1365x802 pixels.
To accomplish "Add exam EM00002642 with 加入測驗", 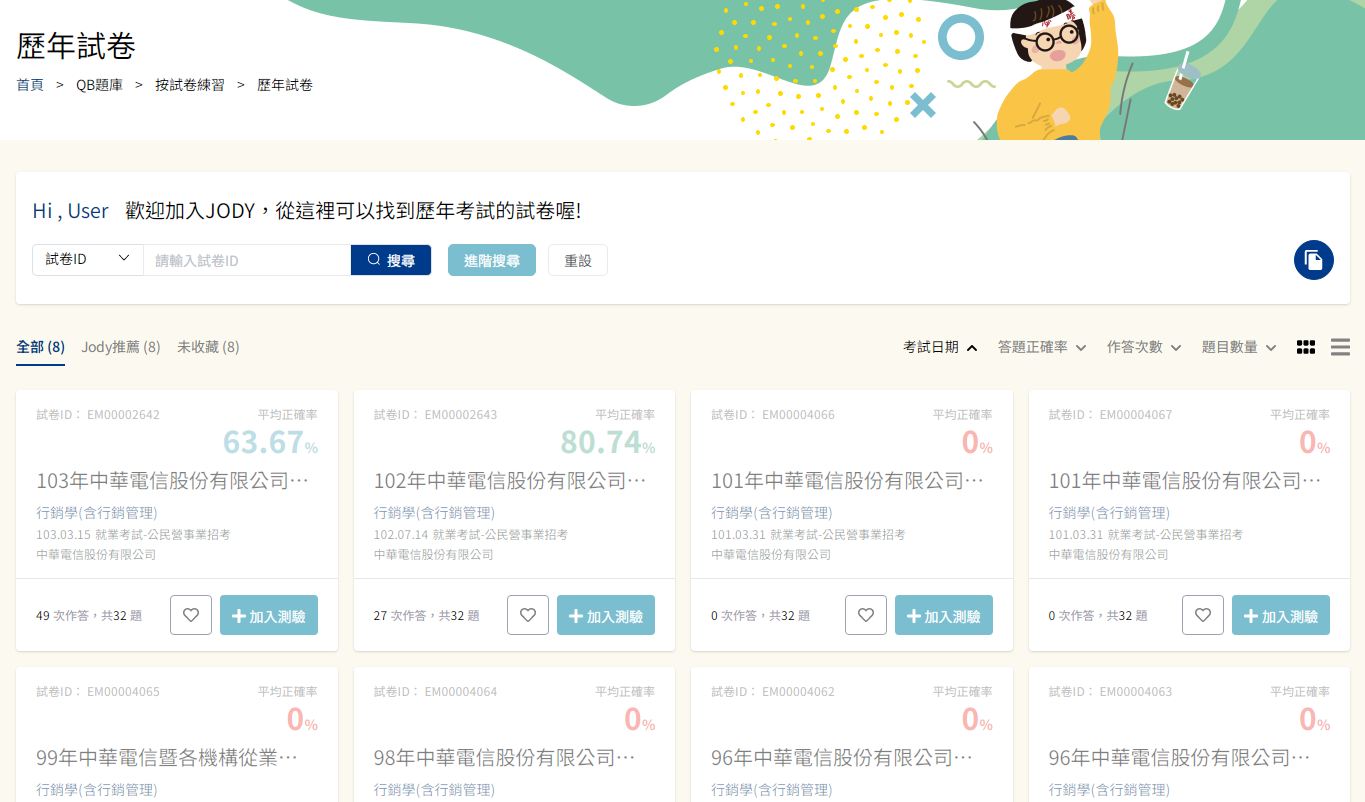I will point(269,615).
